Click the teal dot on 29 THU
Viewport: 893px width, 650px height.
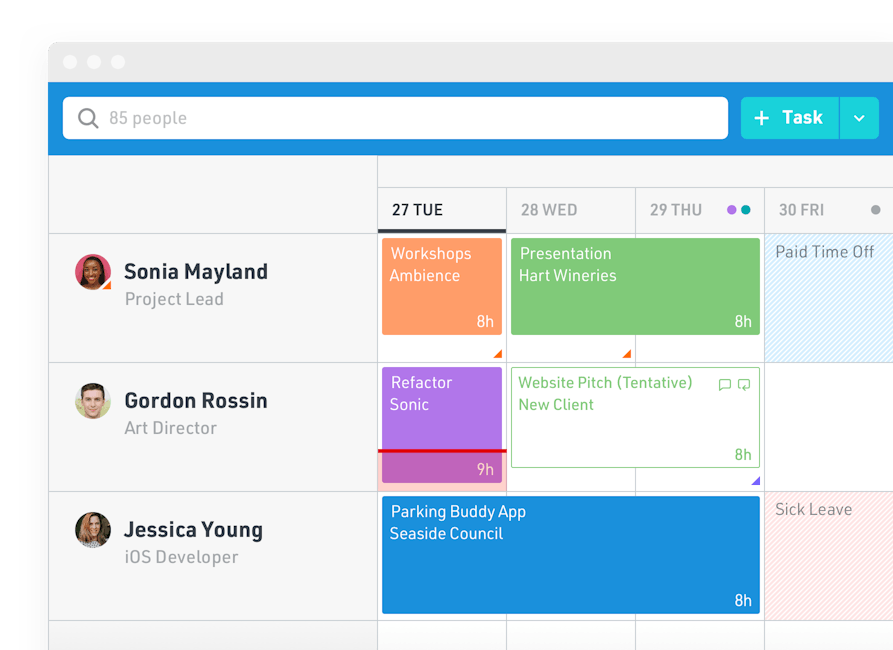click(746, 210)
